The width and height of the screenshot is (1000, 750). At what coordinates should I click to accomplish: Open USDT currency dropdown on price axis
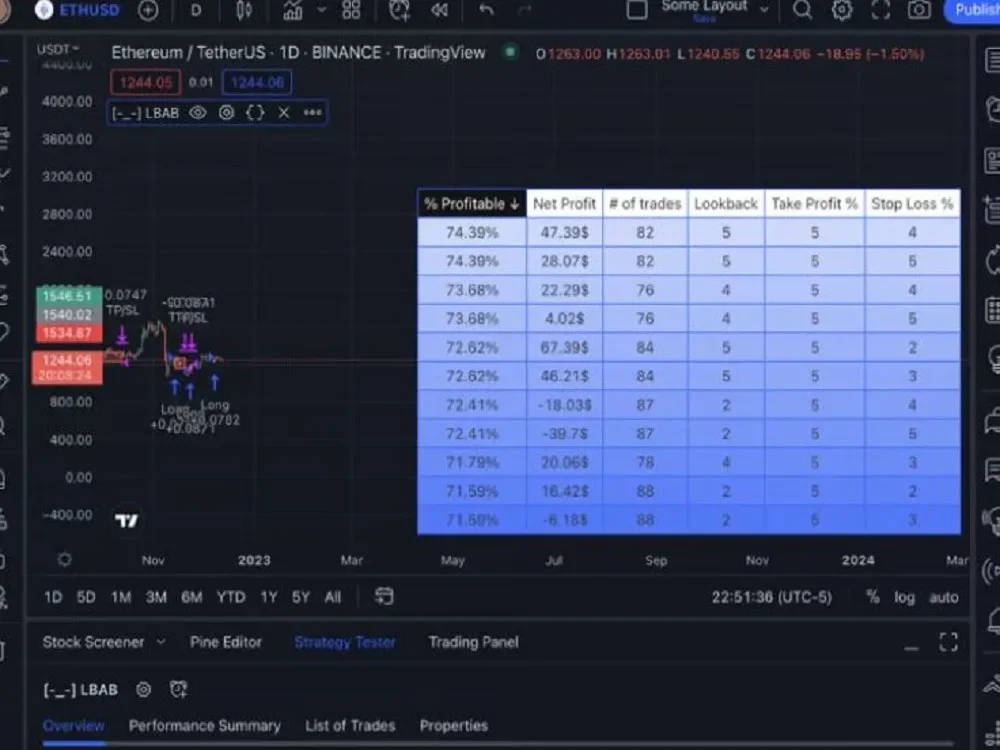57,49
